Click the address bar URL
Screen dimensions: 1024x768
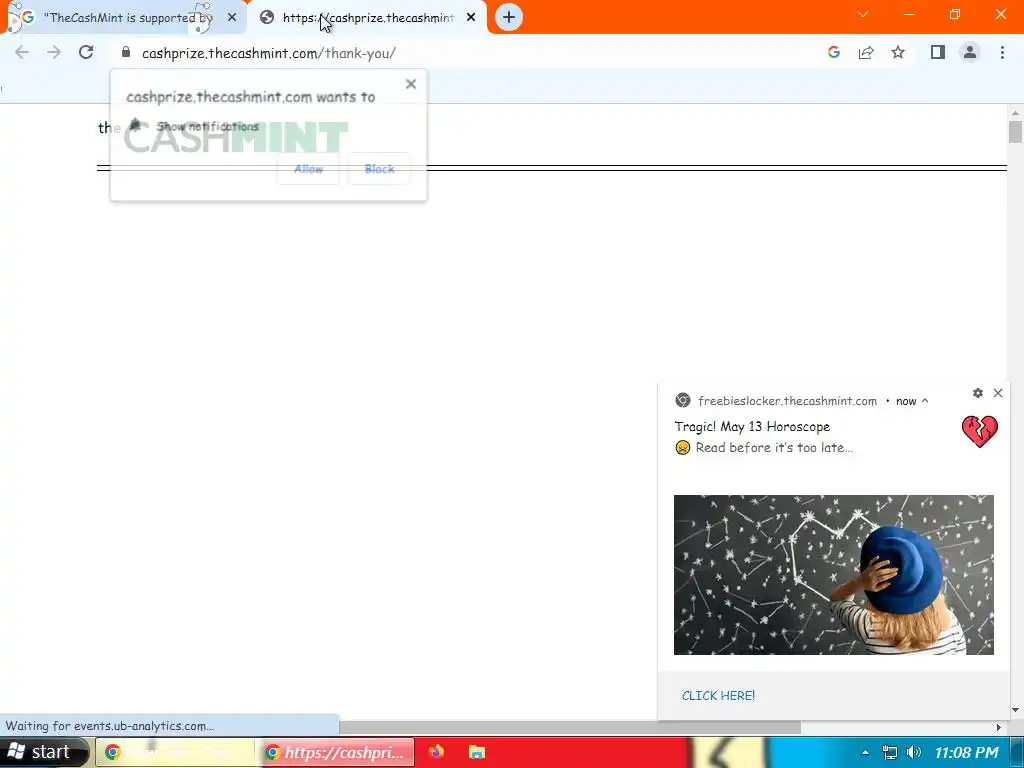pyautogui.click(x=268, y=53)
